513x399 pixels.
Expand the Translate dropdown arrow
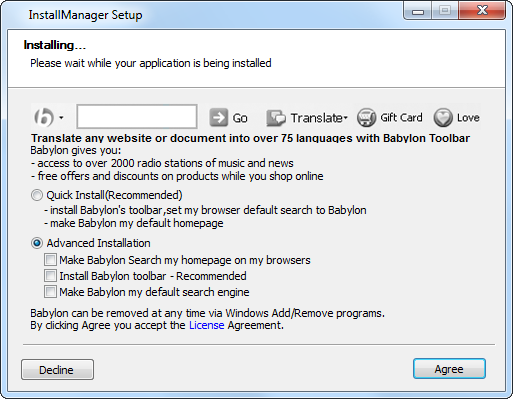(345, 118)
